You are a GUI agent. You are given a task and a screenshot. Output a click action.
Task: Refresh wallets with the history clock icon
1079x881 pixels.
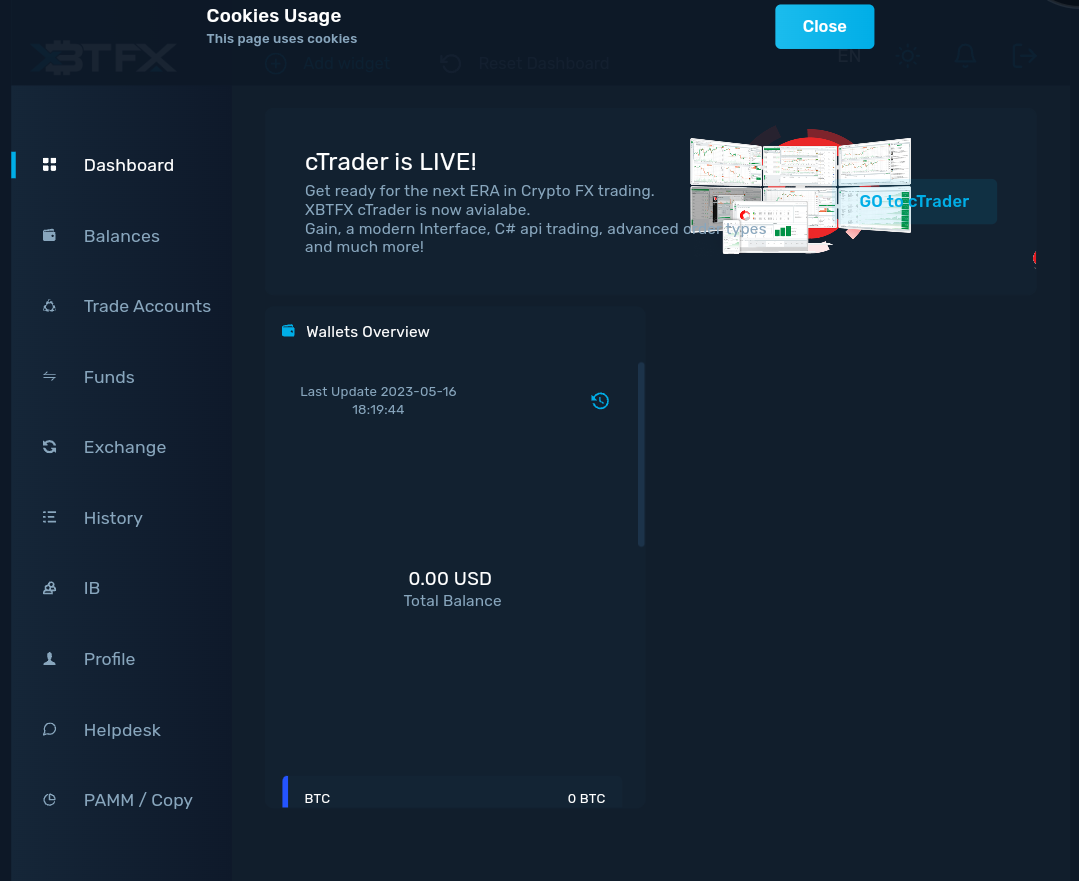pos(600,401)
